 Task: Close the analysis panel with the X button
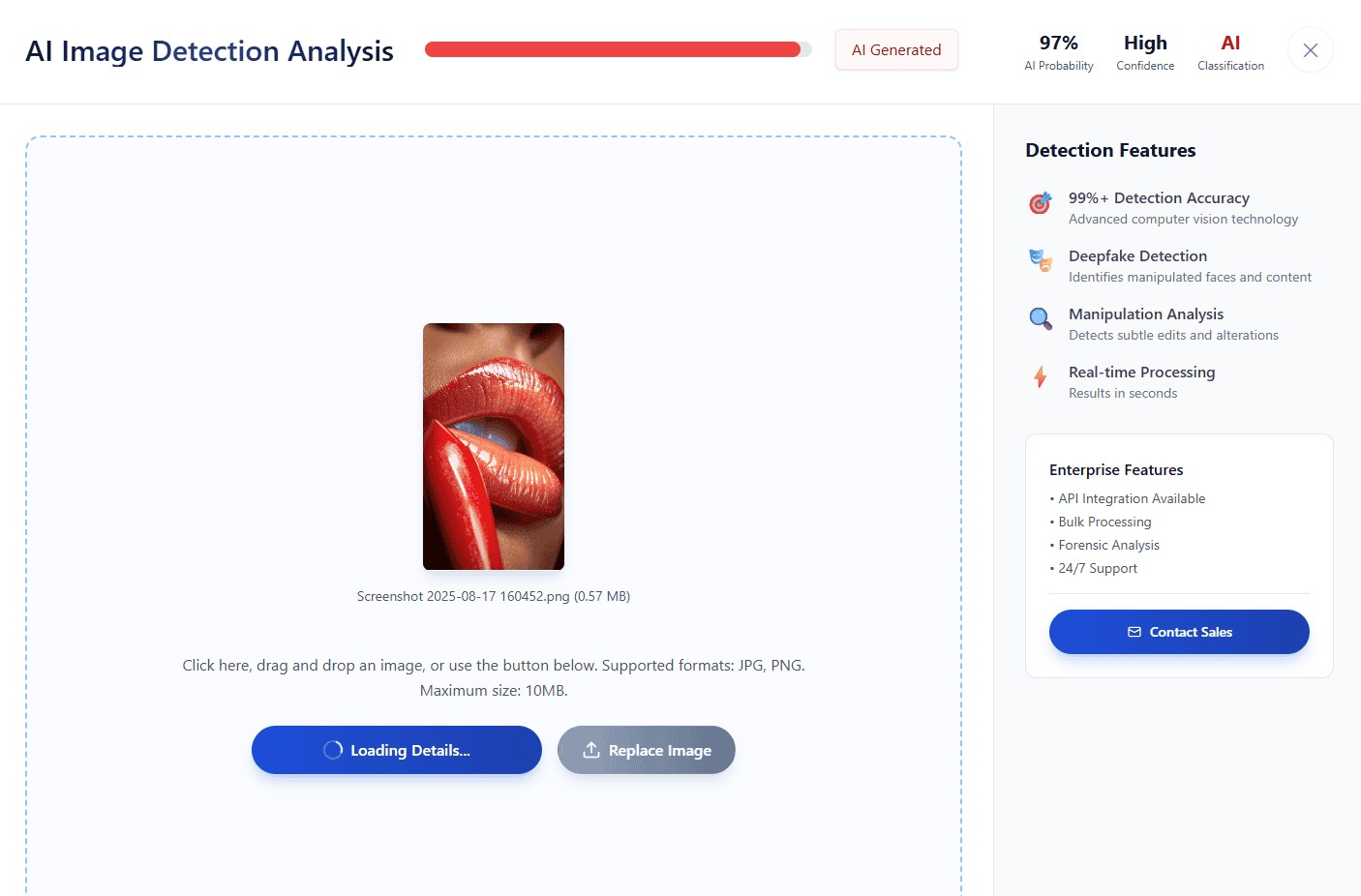[x=1311, y=50]
